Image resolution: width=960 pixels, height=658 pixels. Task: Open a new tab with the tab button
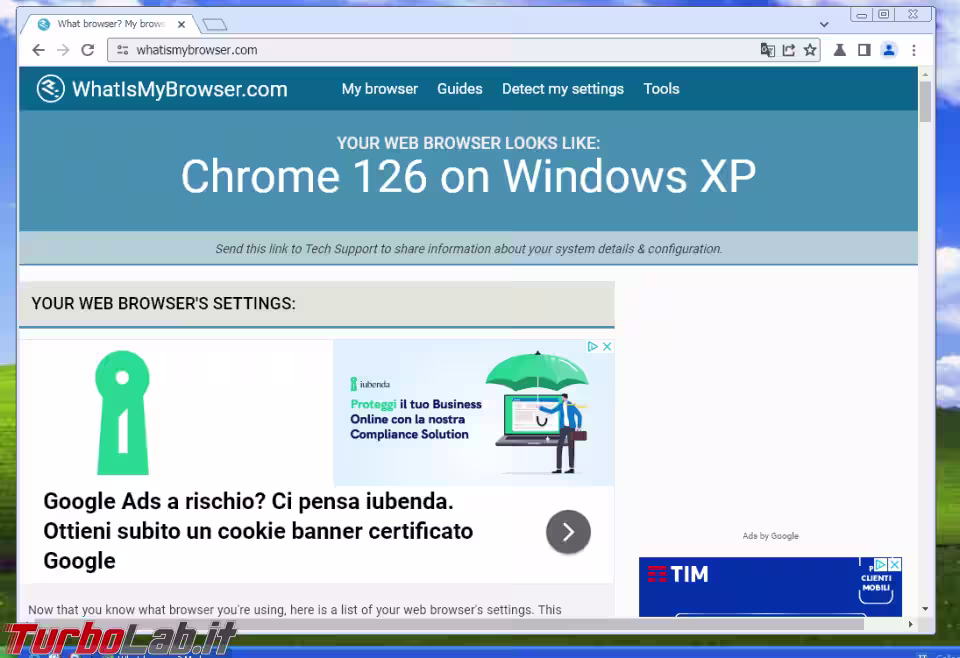[x=214, y=24]
